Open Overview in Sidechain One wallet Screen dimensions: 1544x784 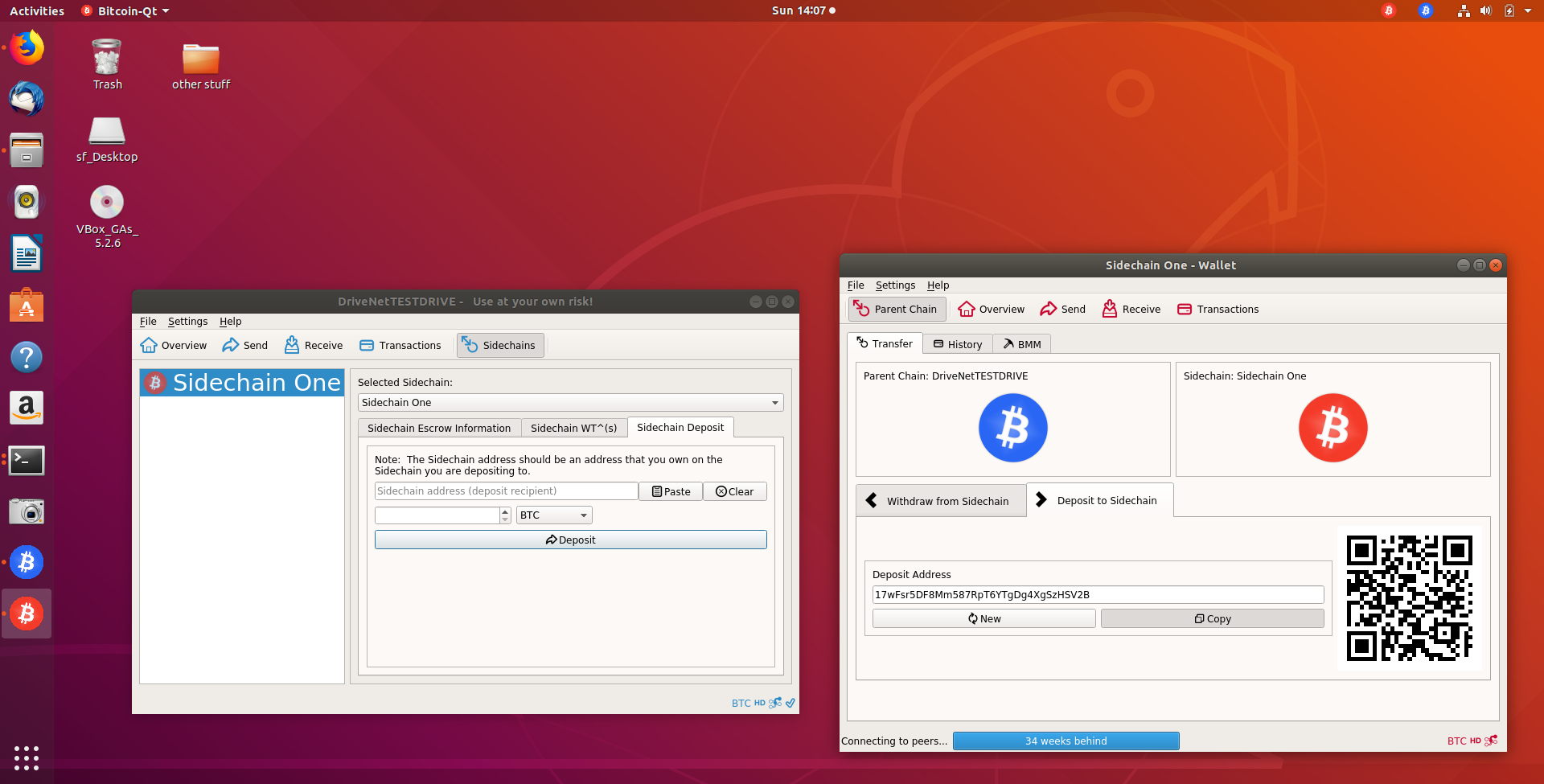coord(992,309)
